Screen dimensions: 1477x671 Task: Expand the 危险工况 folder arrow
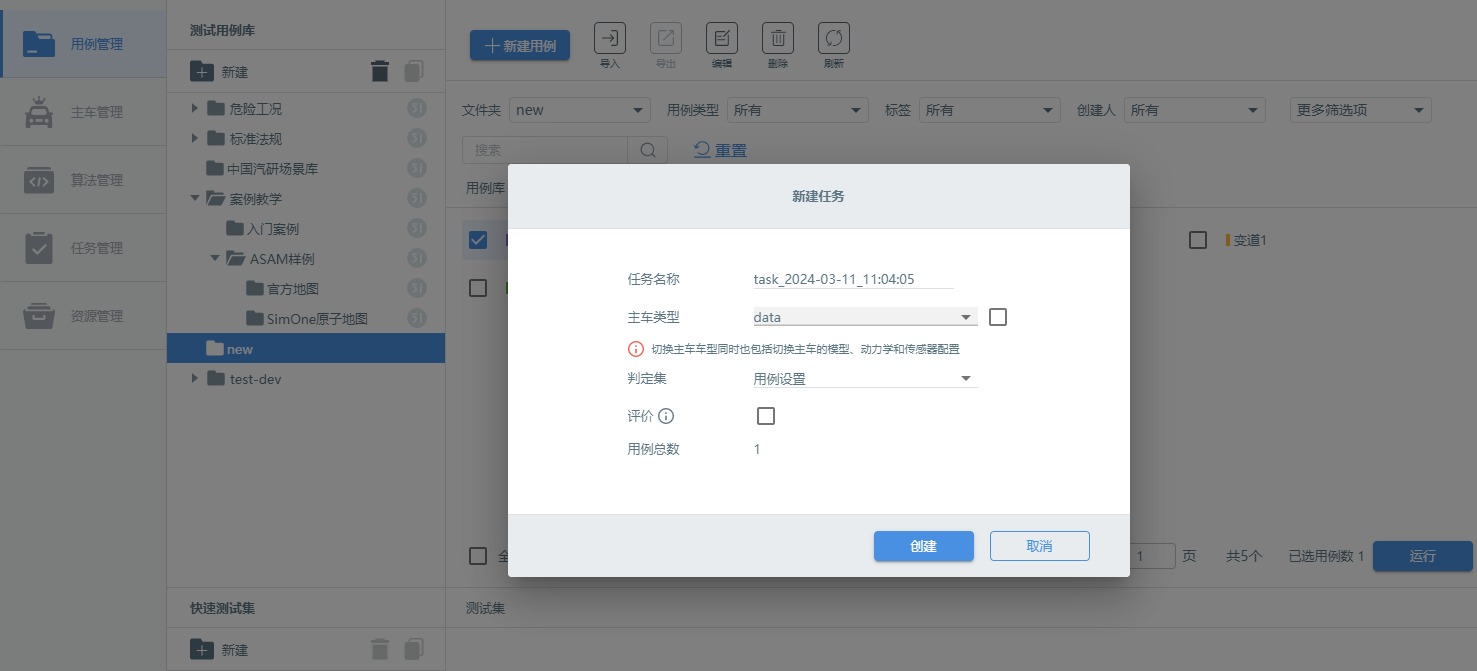coord(195,108)
